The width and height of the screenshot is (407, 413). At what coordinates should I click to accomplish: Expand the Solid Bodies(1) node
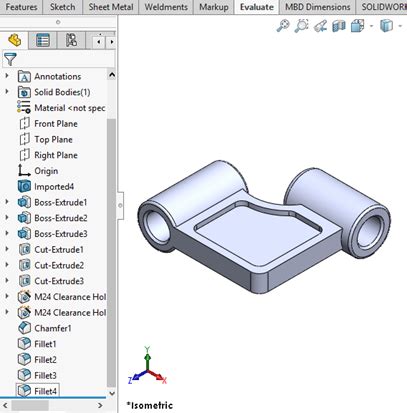point(7,92)
